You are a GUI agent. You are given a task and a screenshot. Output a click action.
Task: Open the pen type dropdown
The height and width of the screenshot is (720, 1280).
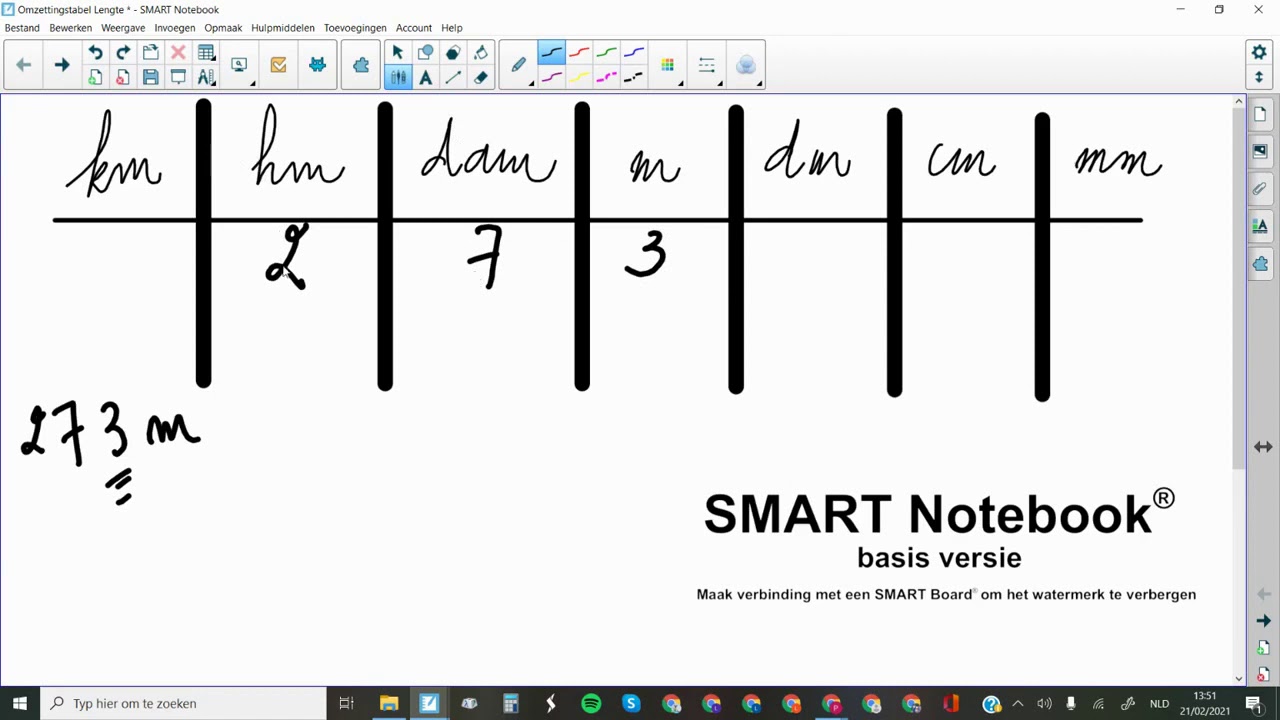coord(519,65)
